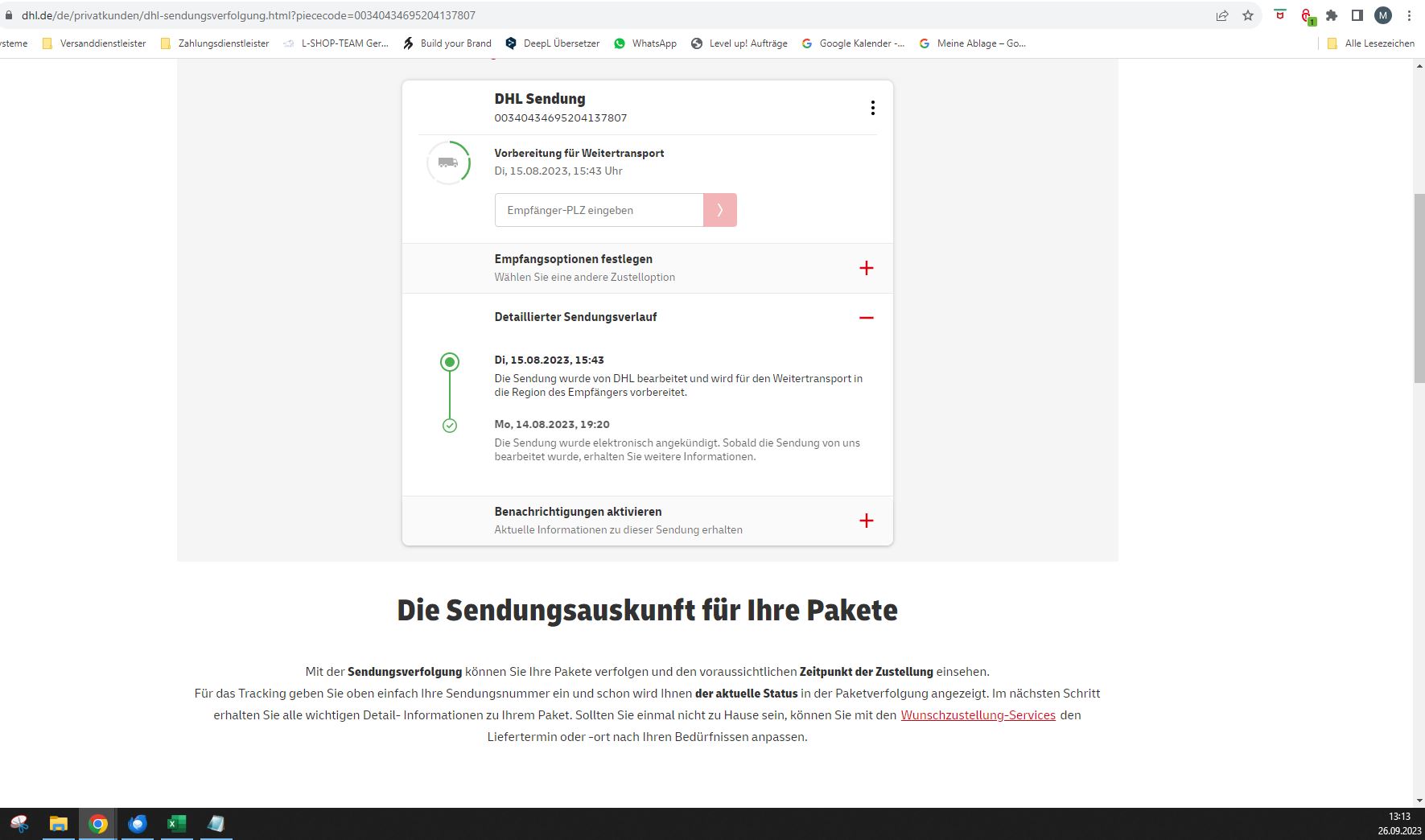View site info via the lock icon
The image size is (1425, 840).
(x=9, y=15)
